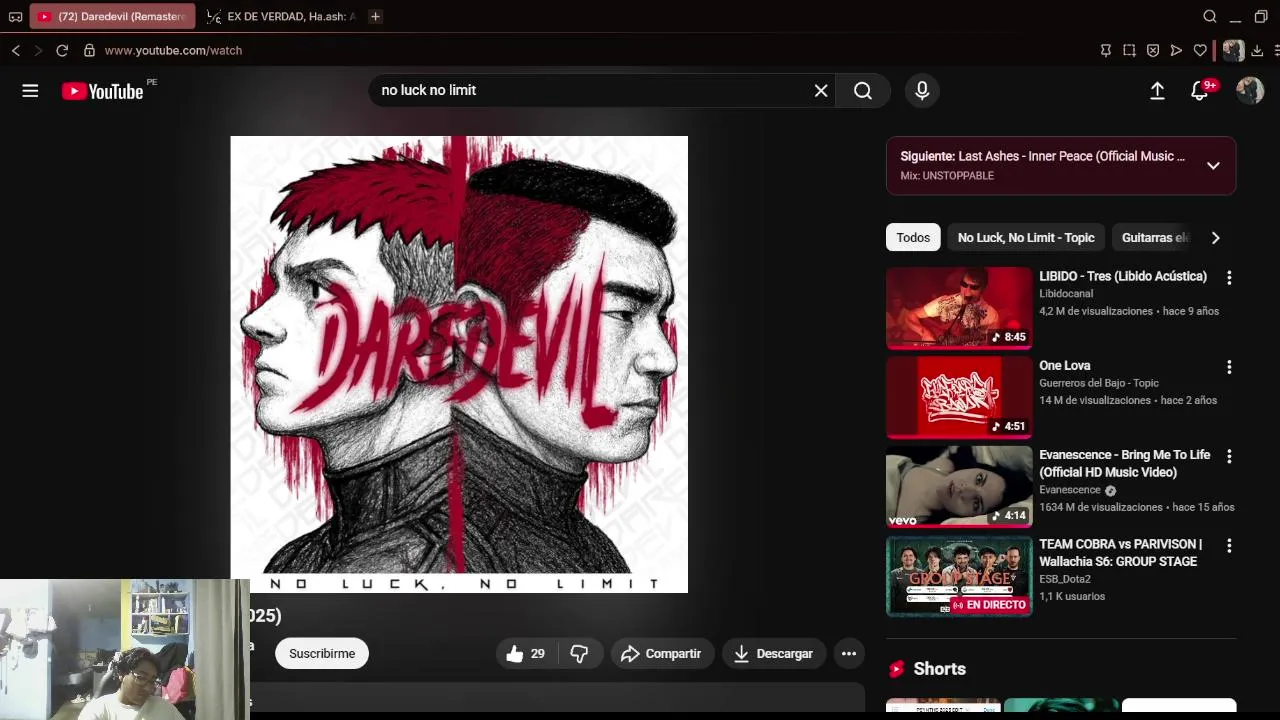
Task: Open LIBIDO Tres video thumbnail
Action: click(x=959, y=308)
